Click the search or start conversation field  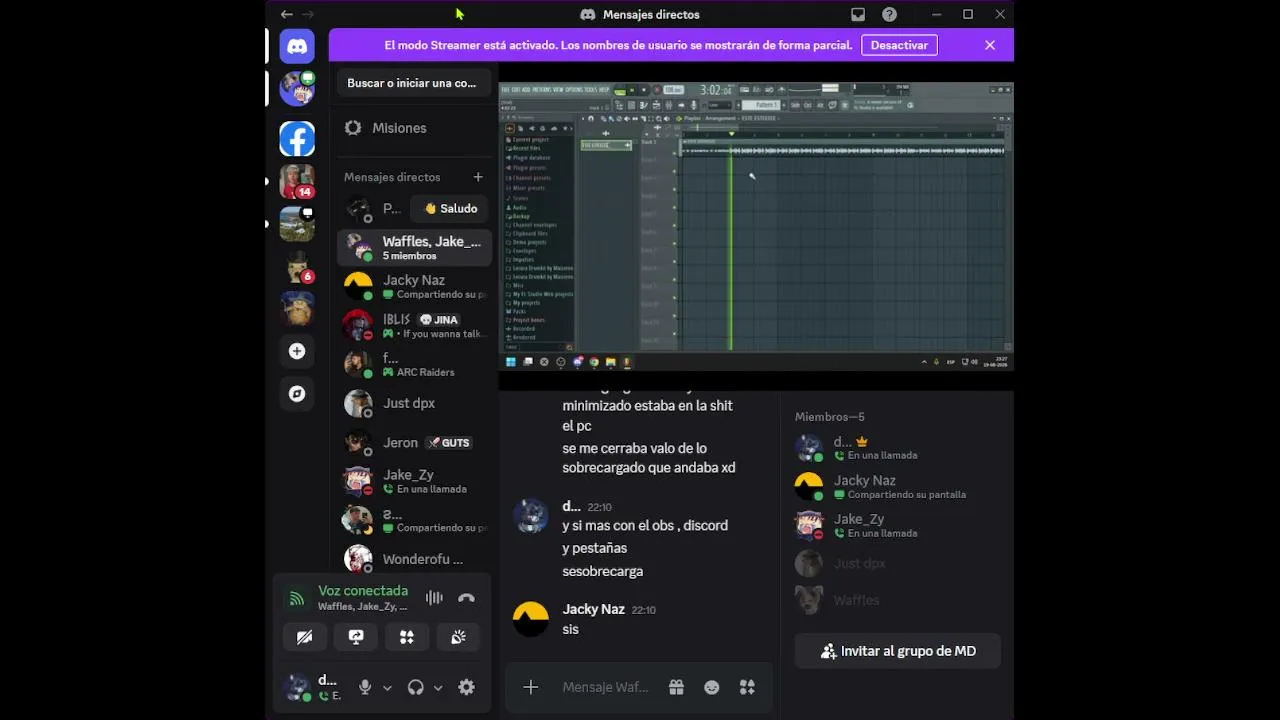click(x=414, y=83)
